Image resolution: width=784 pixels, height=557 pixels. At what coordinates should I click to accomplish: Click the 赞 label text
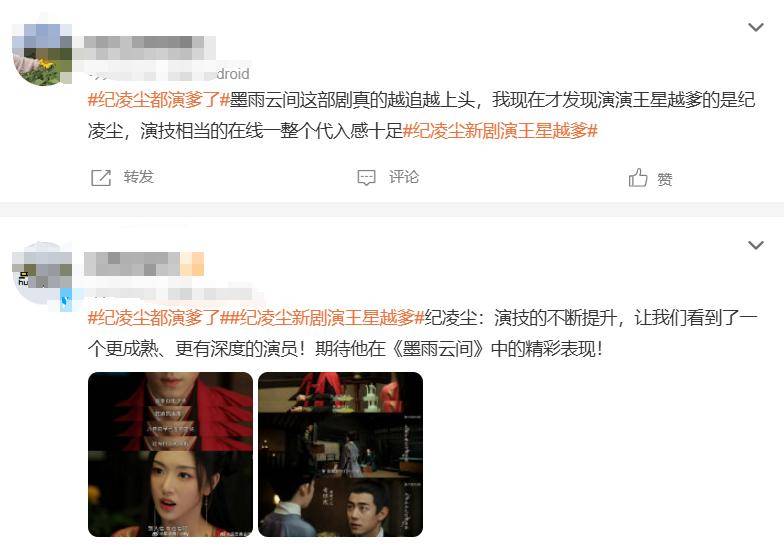pos(664,179)
